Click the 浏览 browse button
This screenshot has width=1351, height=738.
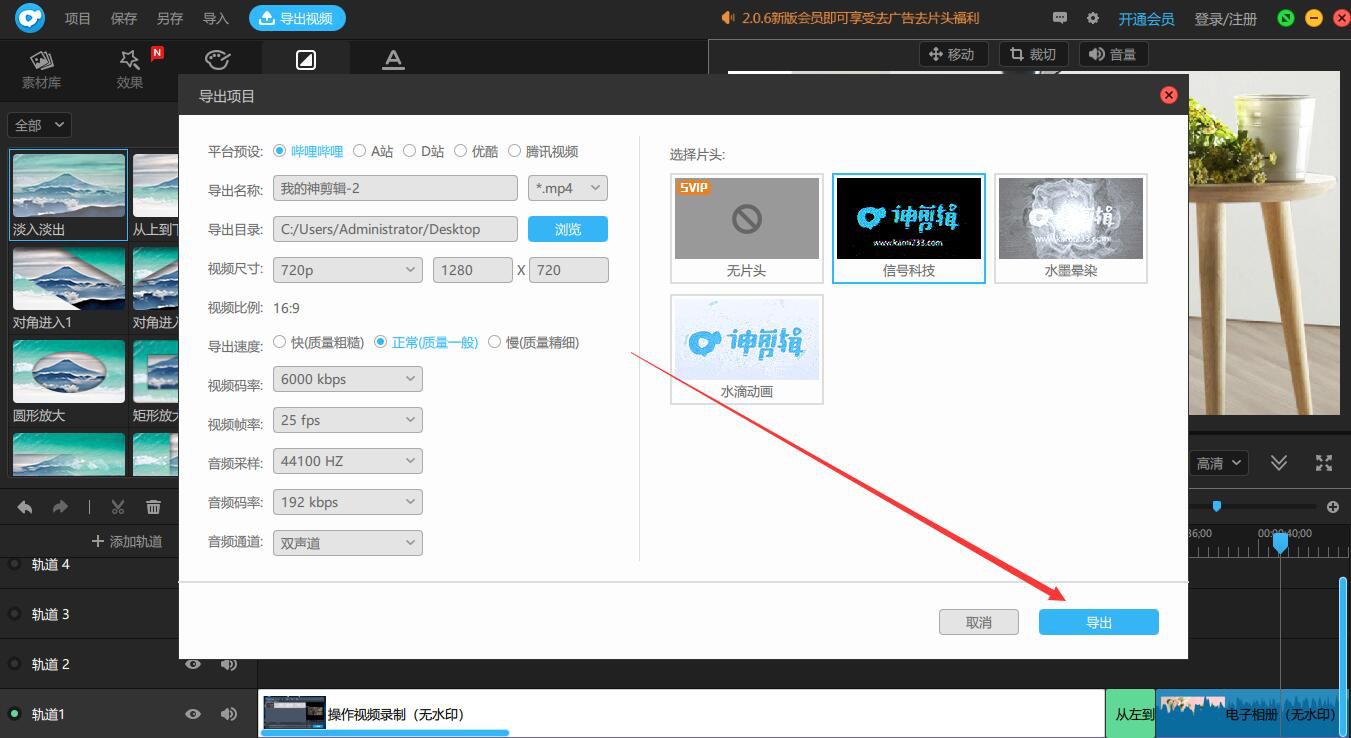568,229
